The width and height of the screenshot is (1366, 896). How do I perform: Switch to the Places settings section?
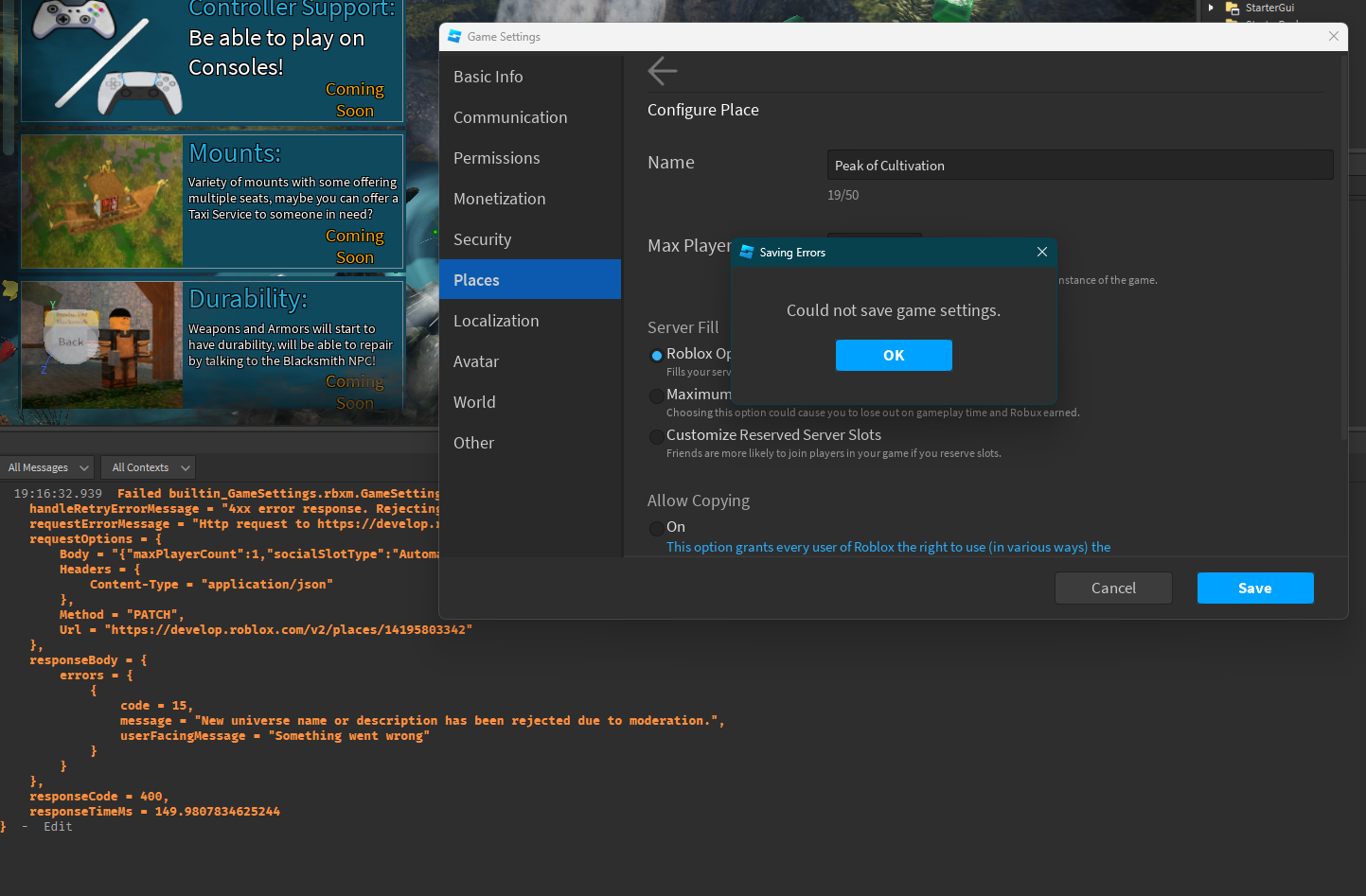(476, 279)
